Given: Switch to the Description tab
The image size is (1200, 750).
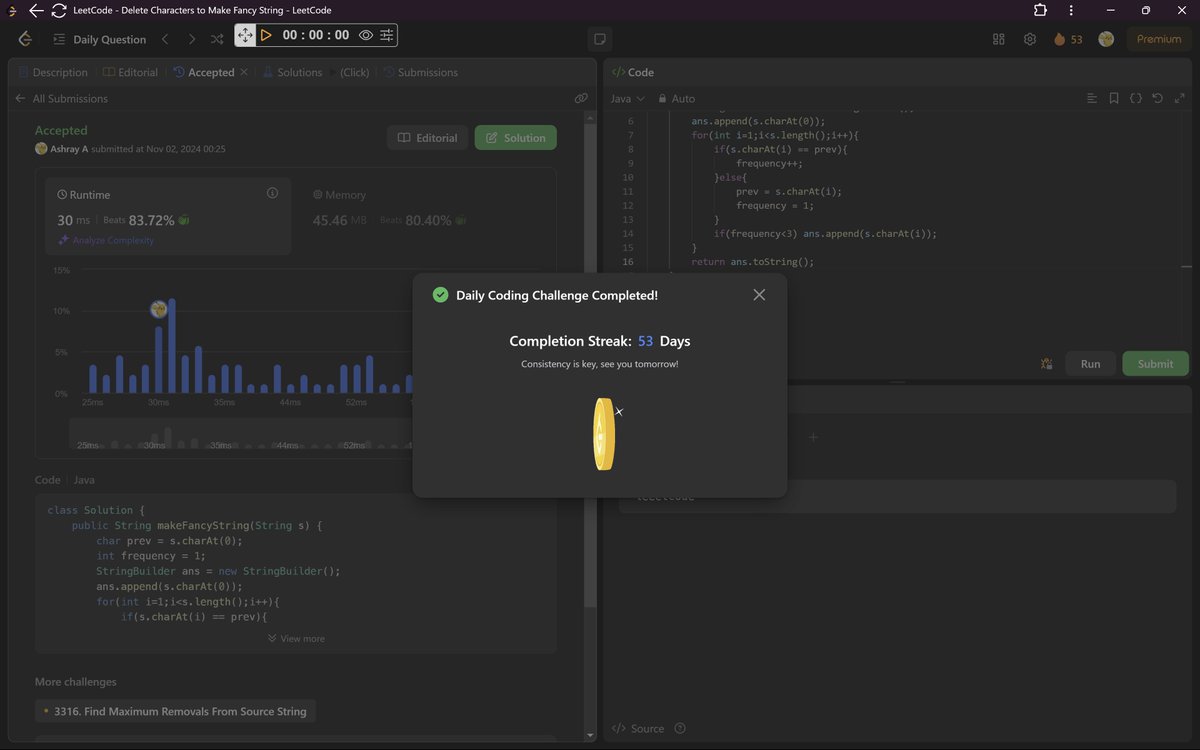Looking at the screenshot, I should (x=52, y=72).
